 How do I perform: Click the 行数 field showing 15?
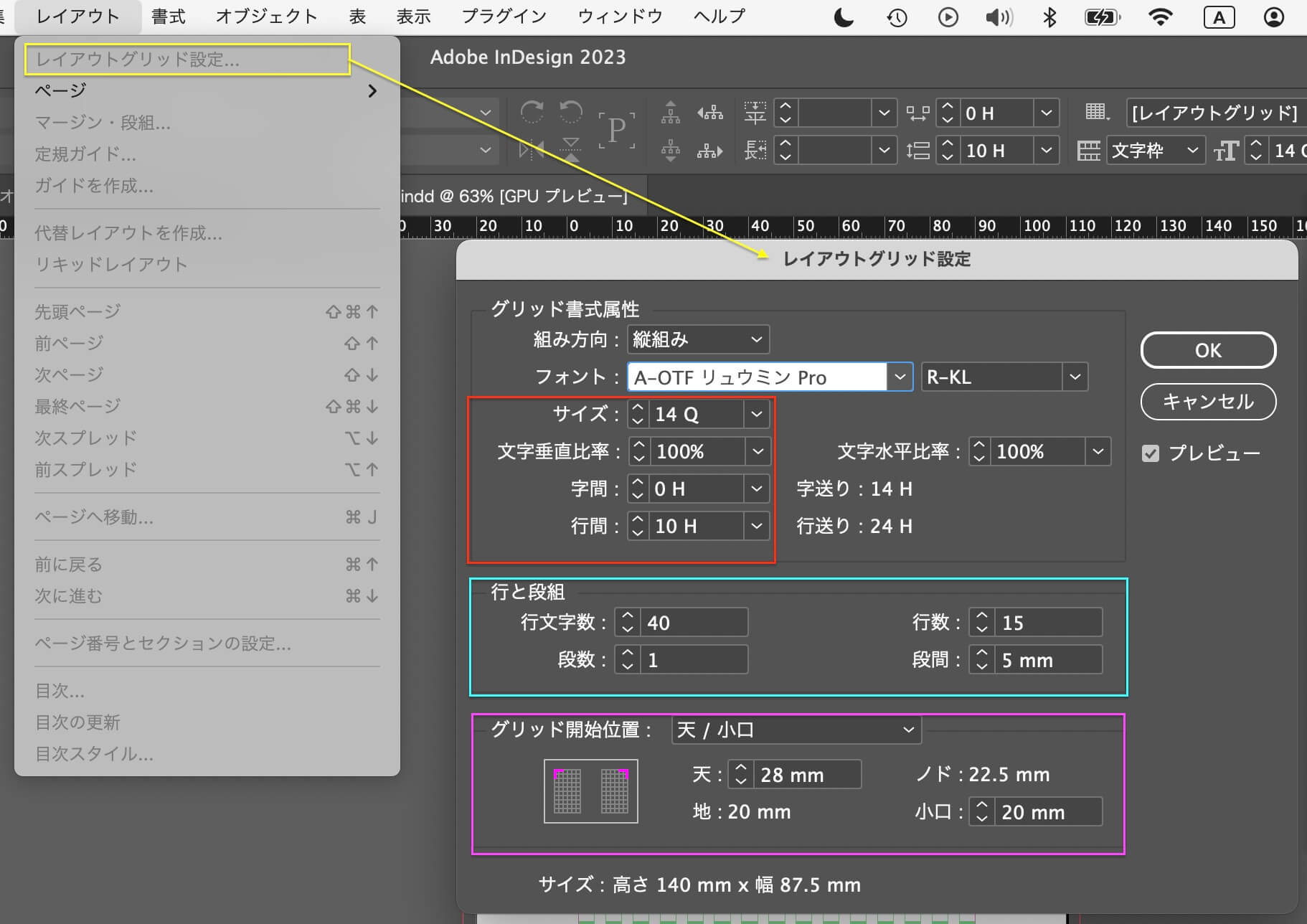click(1049, 623)
